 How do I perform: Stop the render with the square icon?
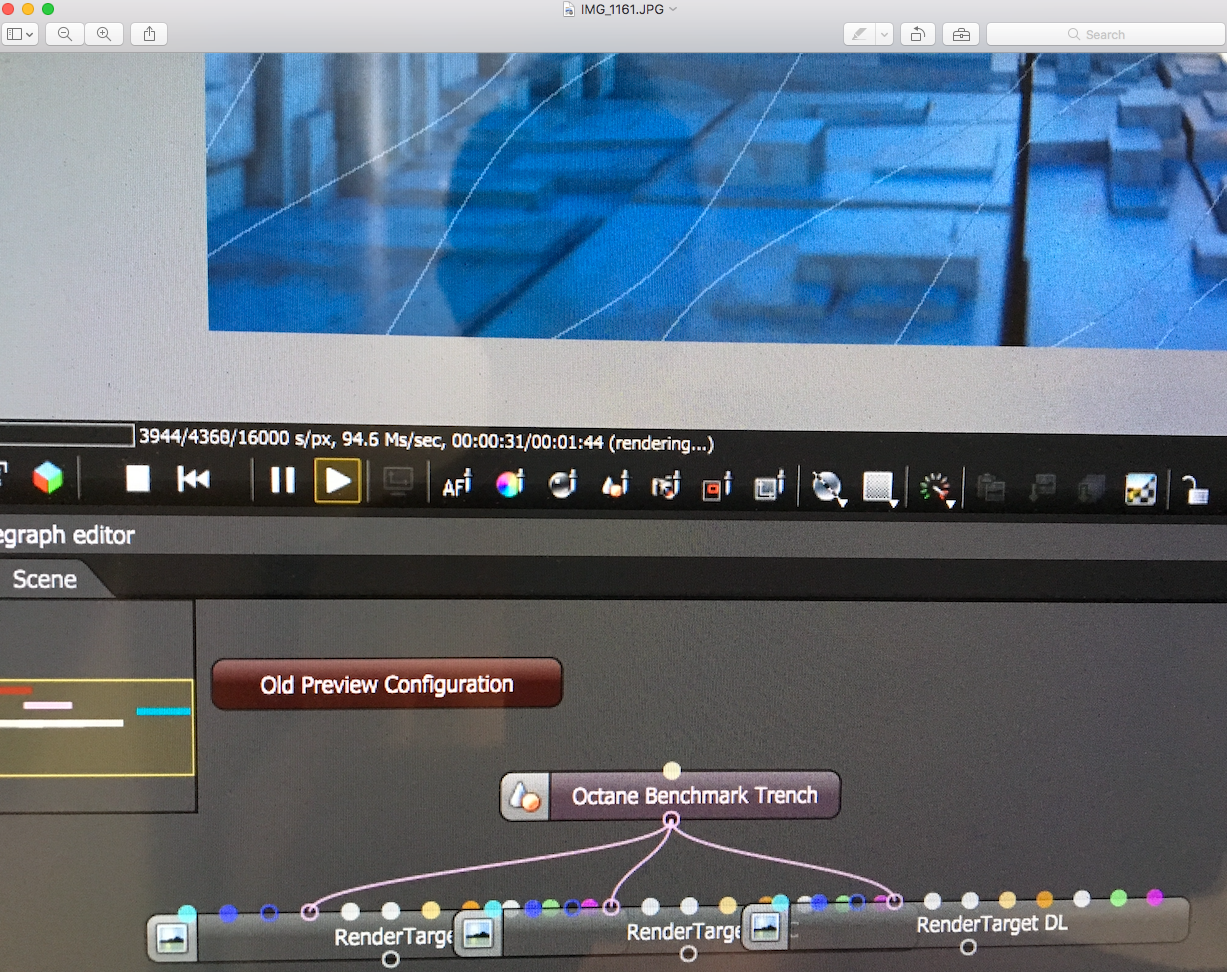[138, 479]
